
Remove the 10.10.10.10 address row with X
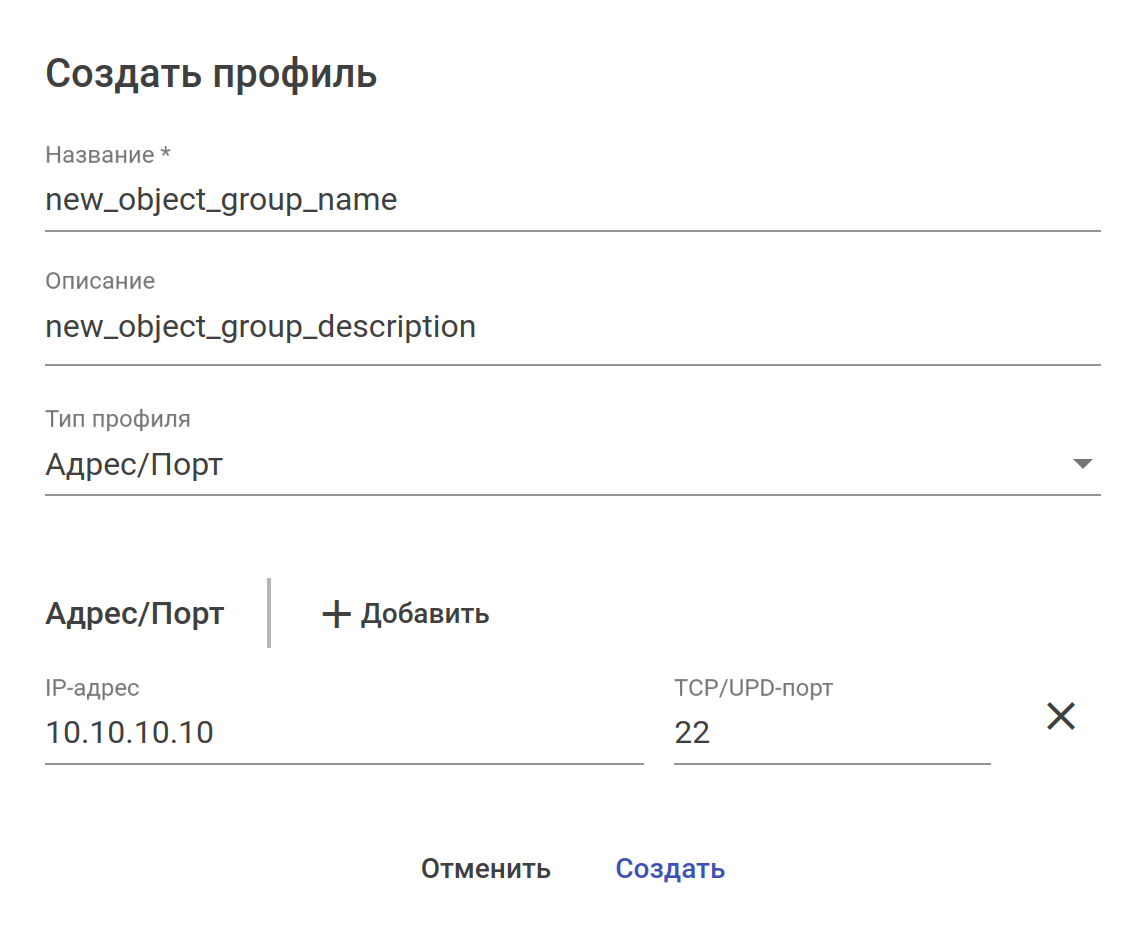point(1060,716)
